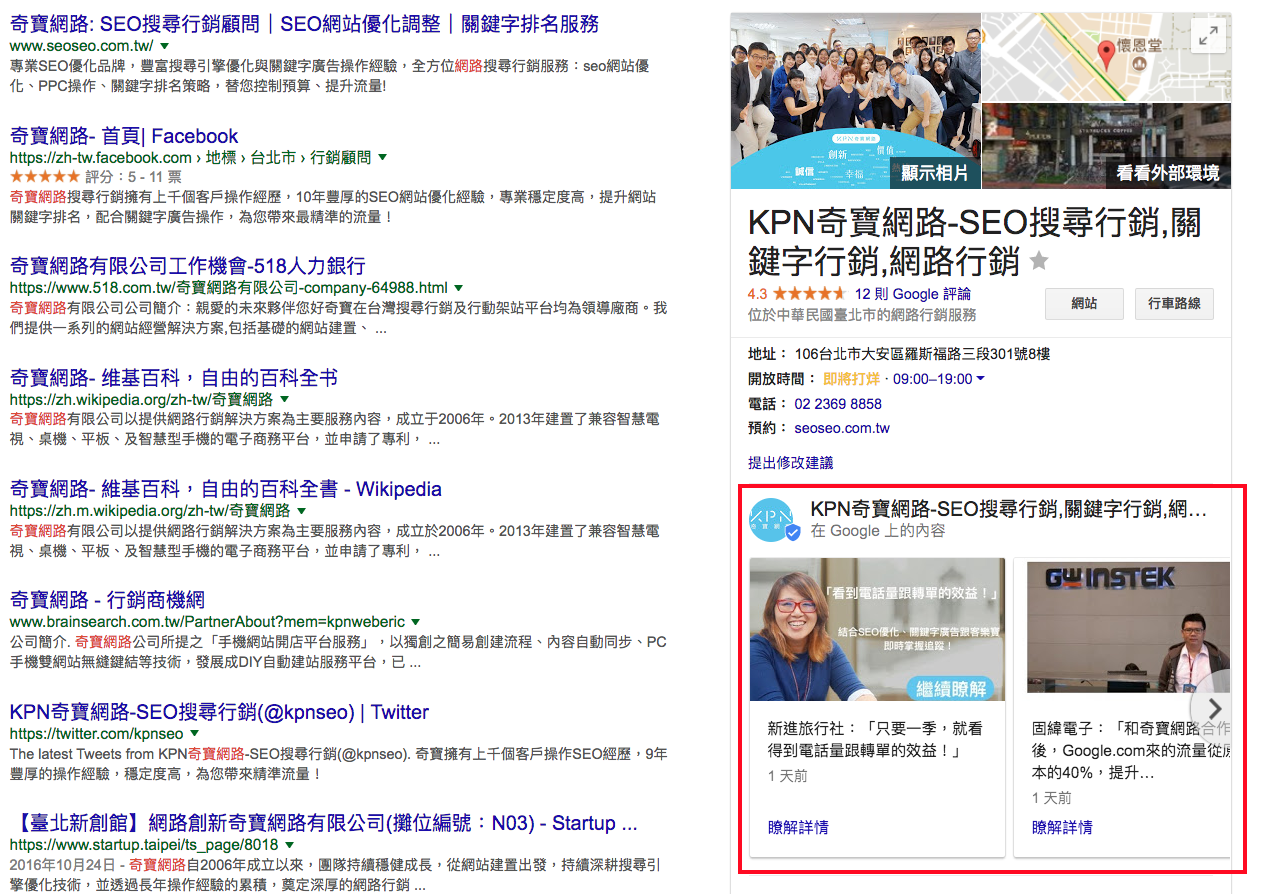The image size is (1264, 894).
Task: Click the 固緯電子 post description text
Action: (1131, 751)
